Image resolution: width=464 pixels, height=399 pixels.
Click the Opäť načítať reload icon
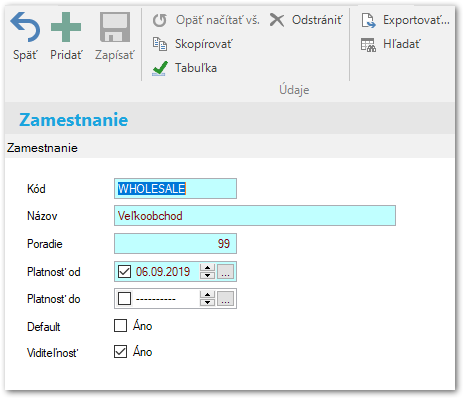point(160,20)
